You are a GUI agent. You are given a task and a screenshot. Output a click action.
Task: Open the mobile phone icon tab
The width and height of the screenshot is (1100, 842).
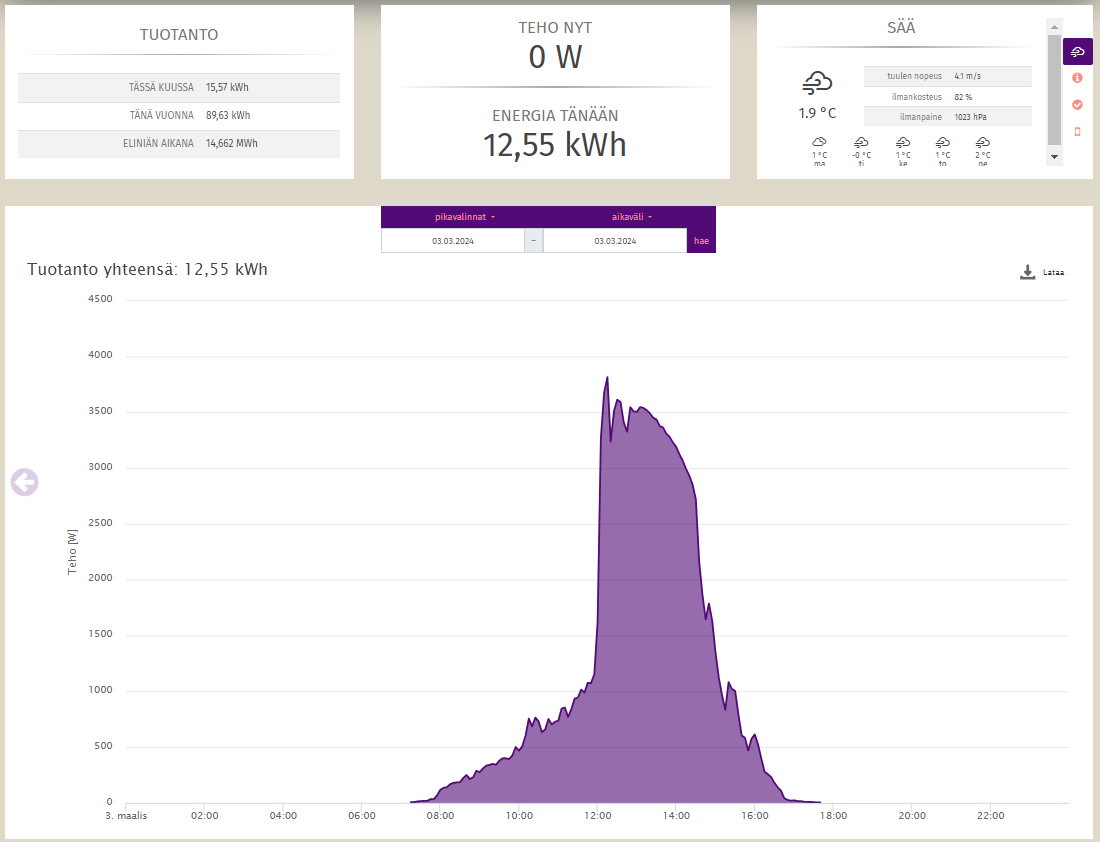click(x=1077, y=132)
